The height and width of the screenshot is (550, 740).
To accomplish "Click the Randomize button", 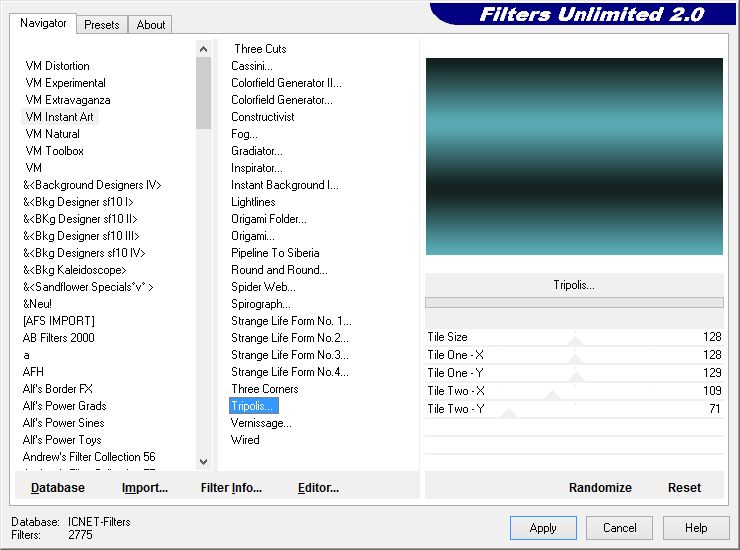I will click(600, 488).
